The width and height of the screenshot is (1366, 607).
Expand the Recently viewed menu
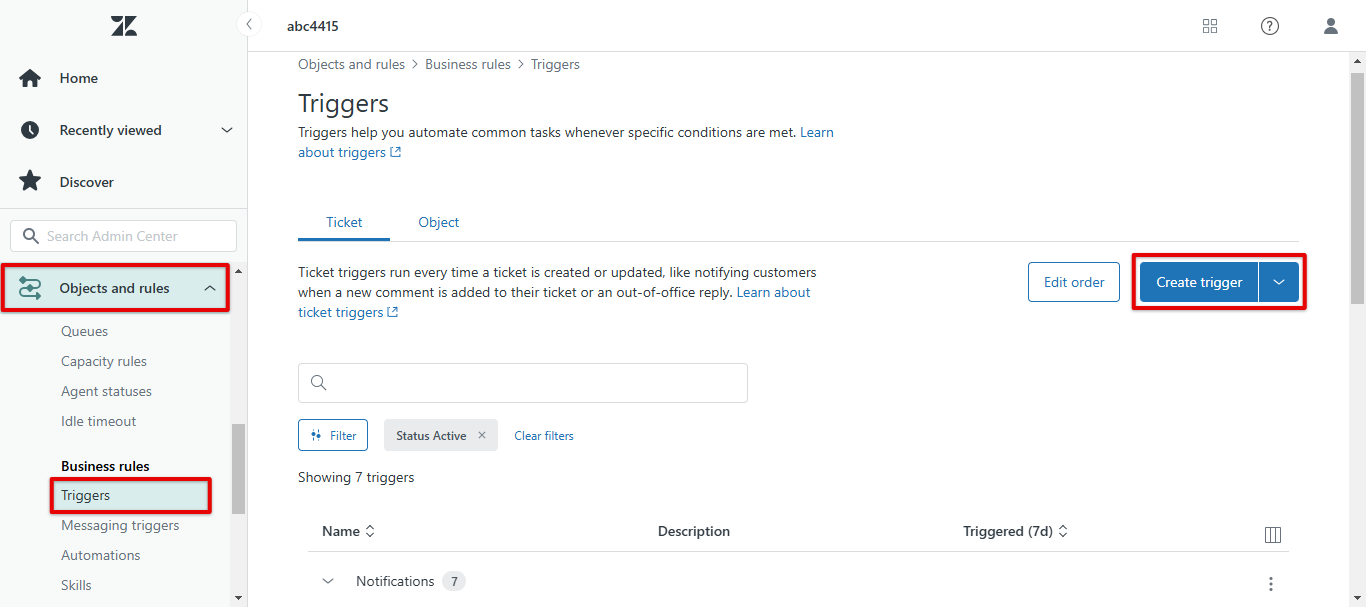click(x=227, y=130)
